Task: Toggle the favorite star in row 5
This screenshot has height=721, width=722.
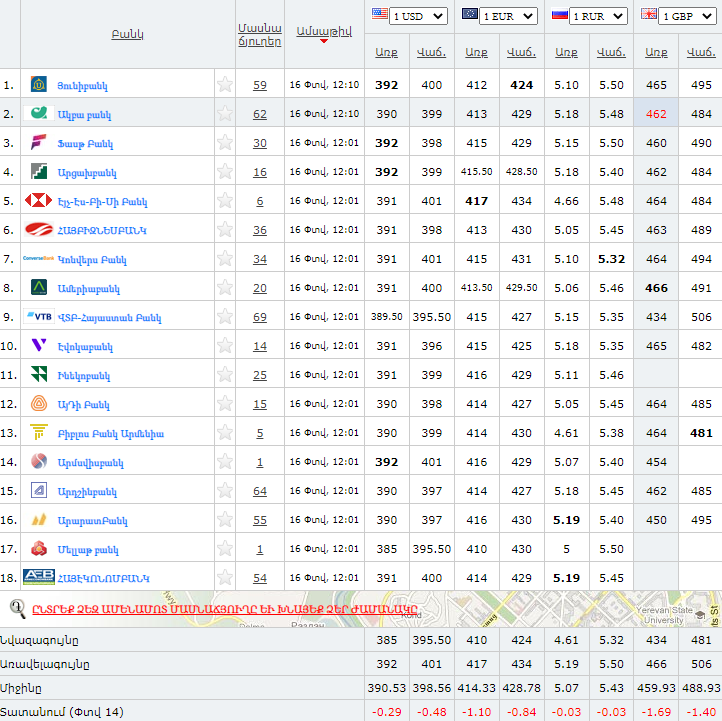Action: click(225, 200)
